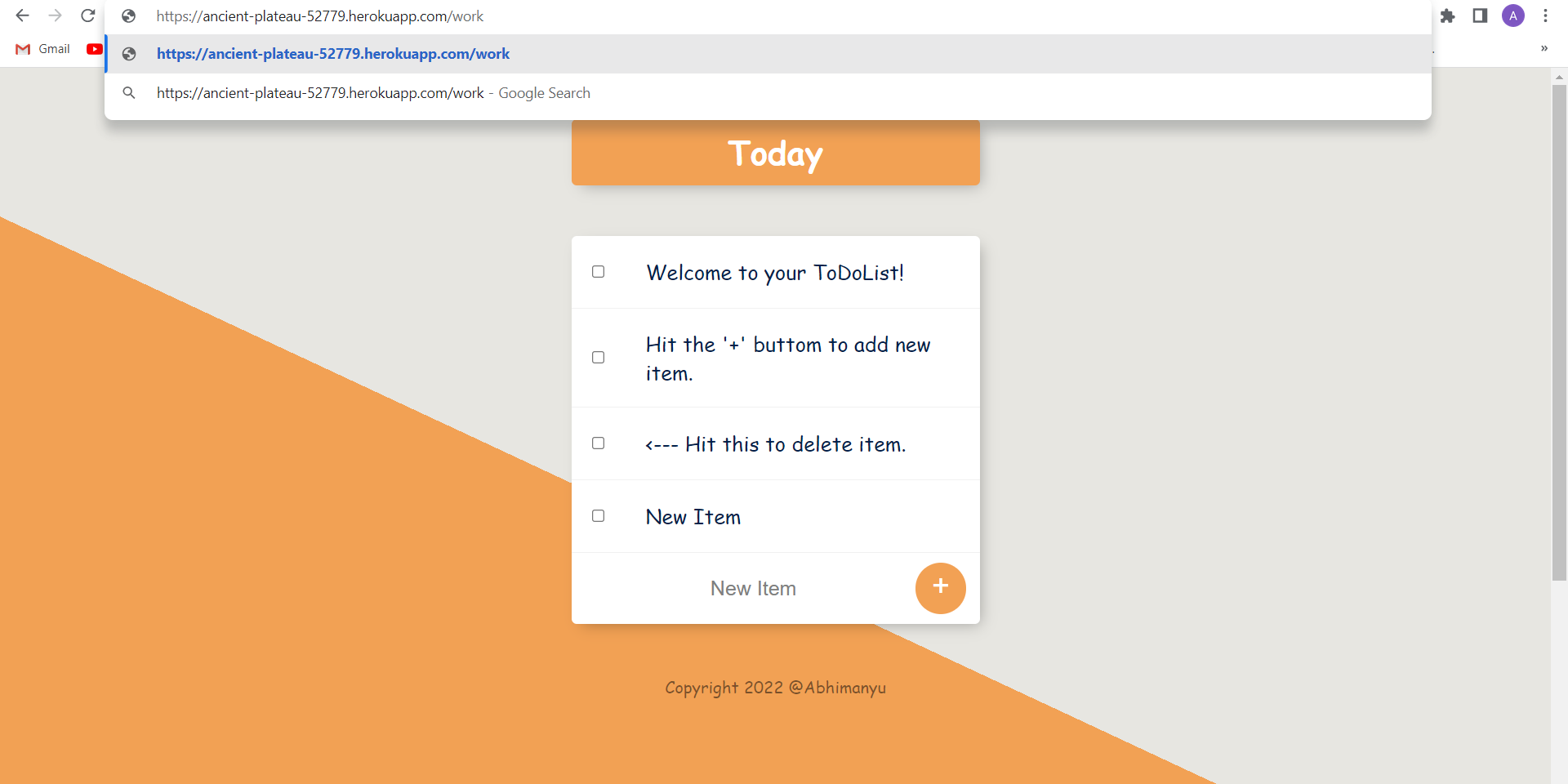
Task: Click the browser back navigation arrow
Action: pos(22,16)
